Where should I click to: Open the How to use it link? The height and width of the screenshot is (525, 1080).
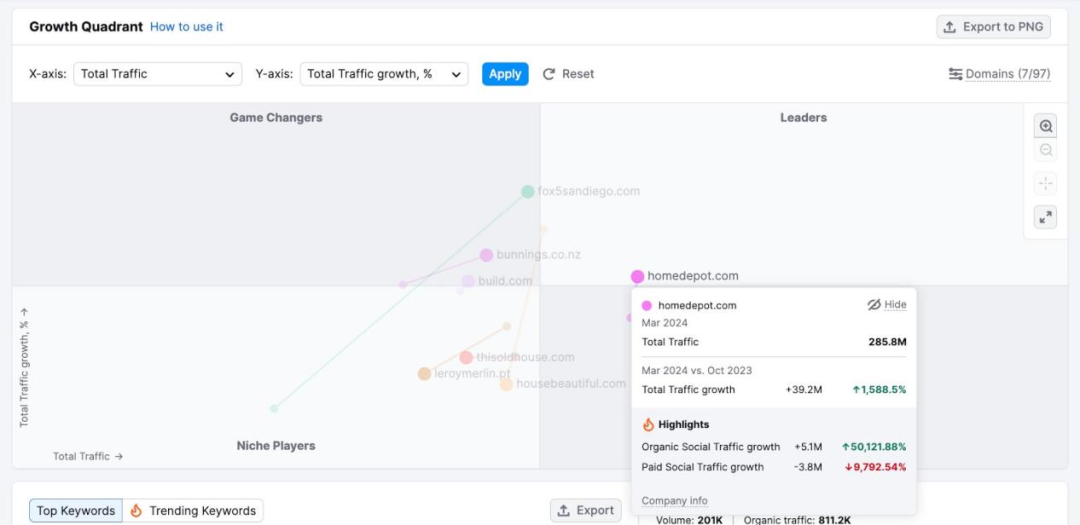186,27
